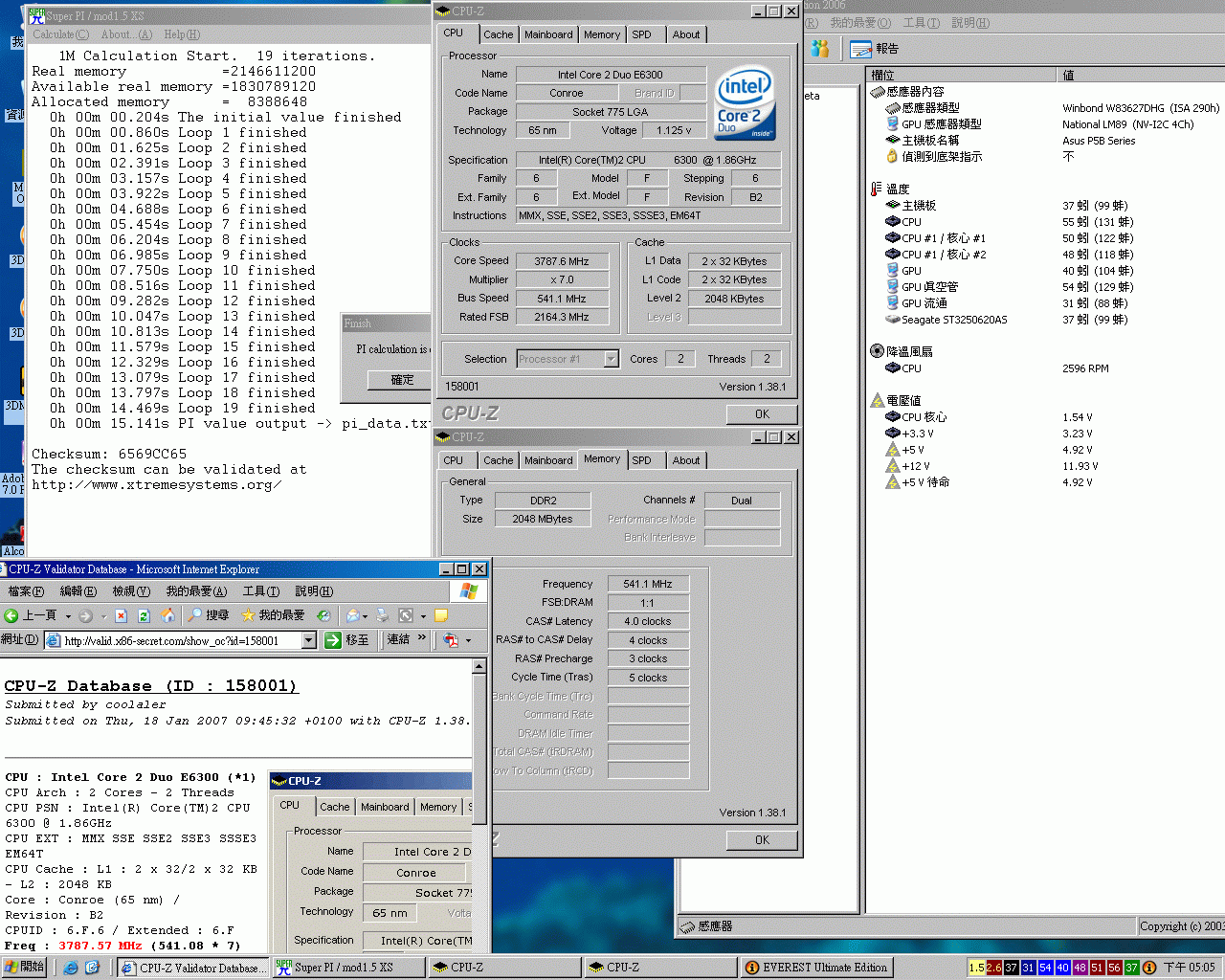Click EVEREST Ultimate Edition taskbar button
The image size is (1225, 980).
tap(818, 968)
